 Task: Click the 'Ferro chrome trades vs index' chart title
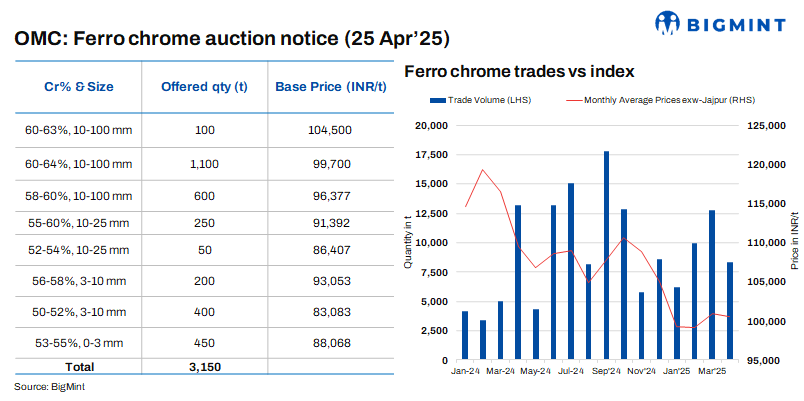518,72
